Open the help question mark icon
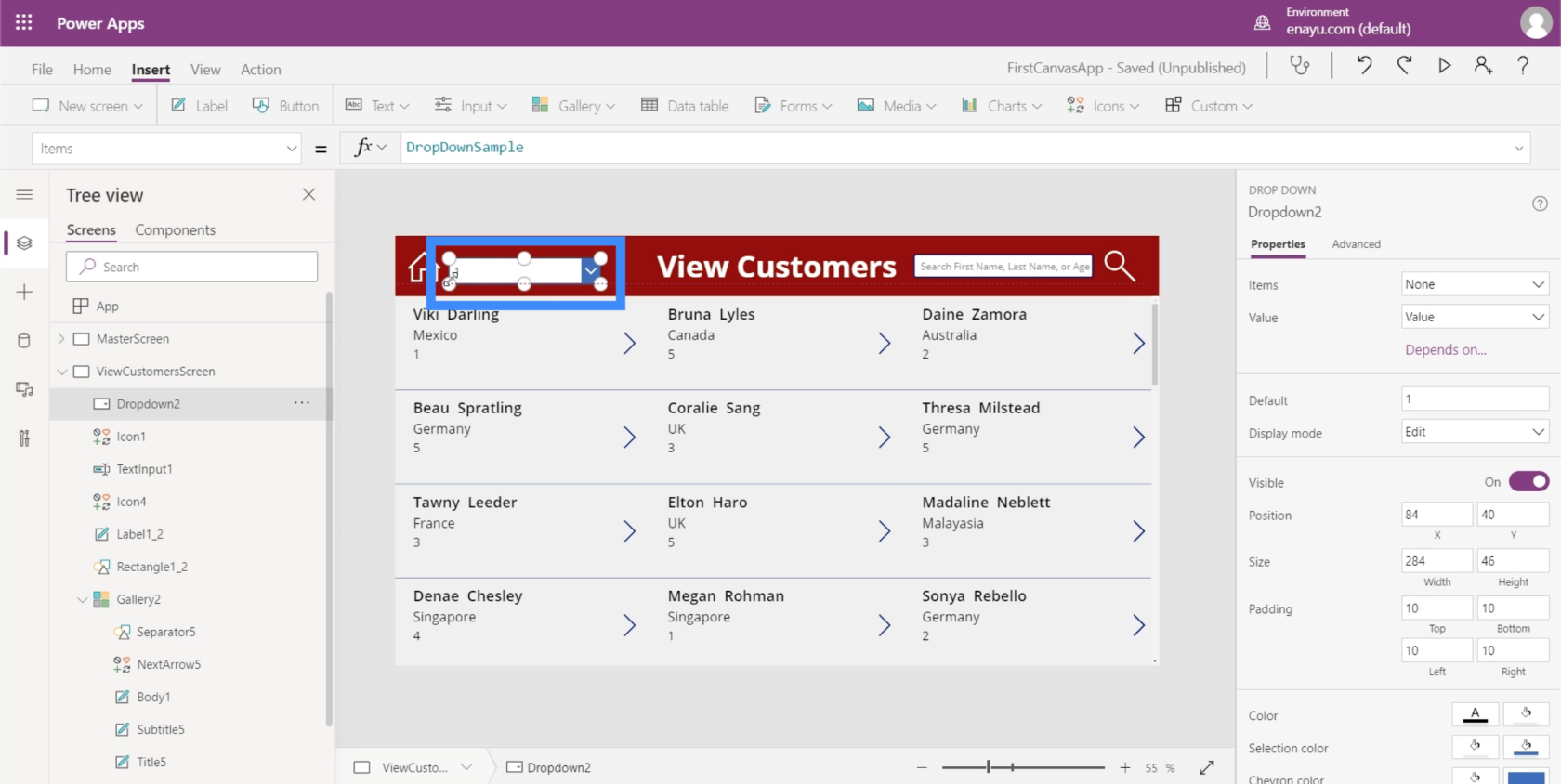Viewport: 1561px width, 784px height. point(1523,65)
